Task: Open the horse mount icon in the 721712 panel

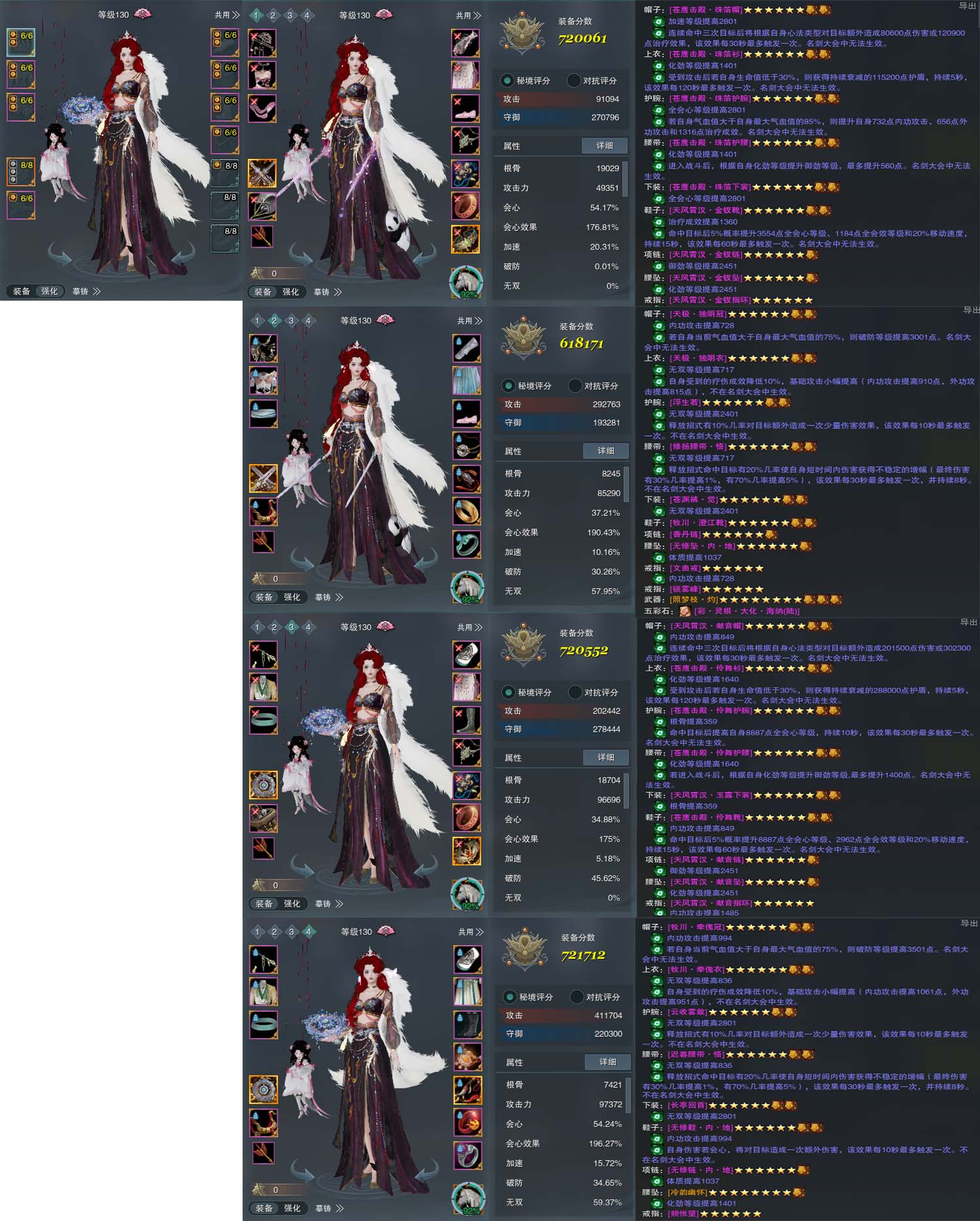Action: click(x=468, y=1199)
